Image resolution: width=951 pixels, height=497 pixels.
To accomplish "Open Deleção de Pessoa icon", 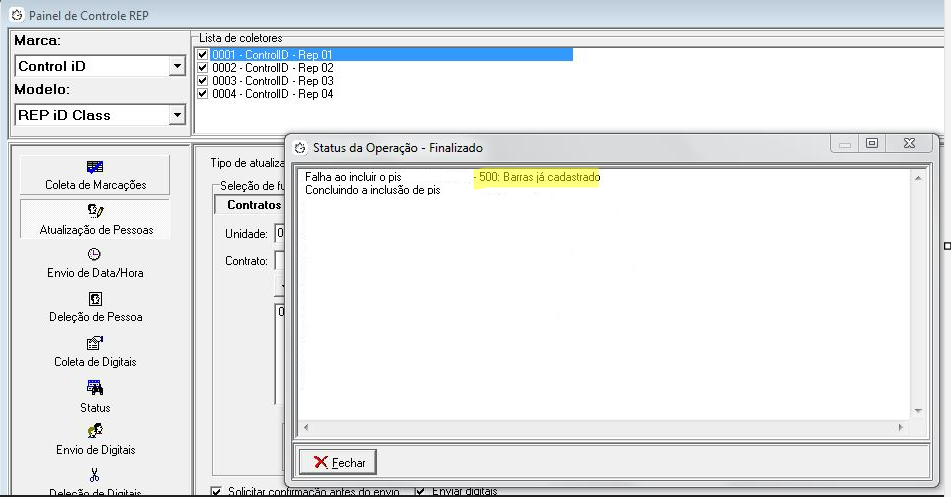I will 95,298.
